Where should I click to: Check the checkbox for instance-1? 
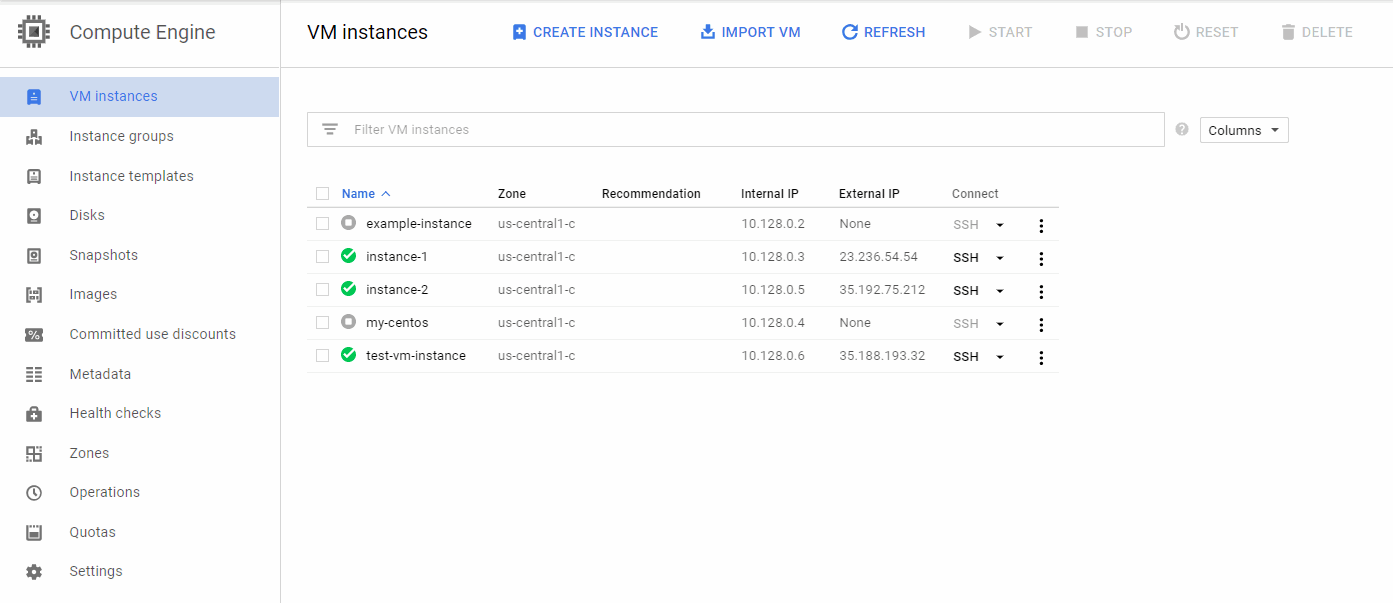322,256
